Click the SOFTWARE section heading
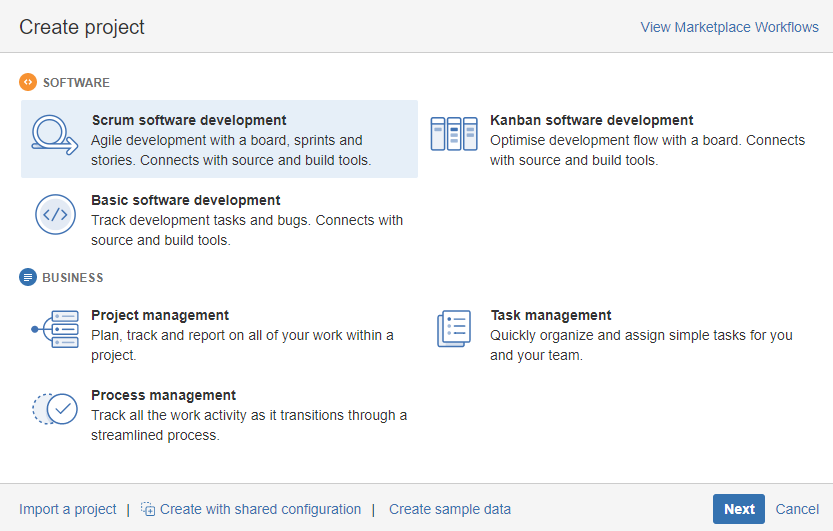This screenshot has width=833, height=531. pos(76,83)
